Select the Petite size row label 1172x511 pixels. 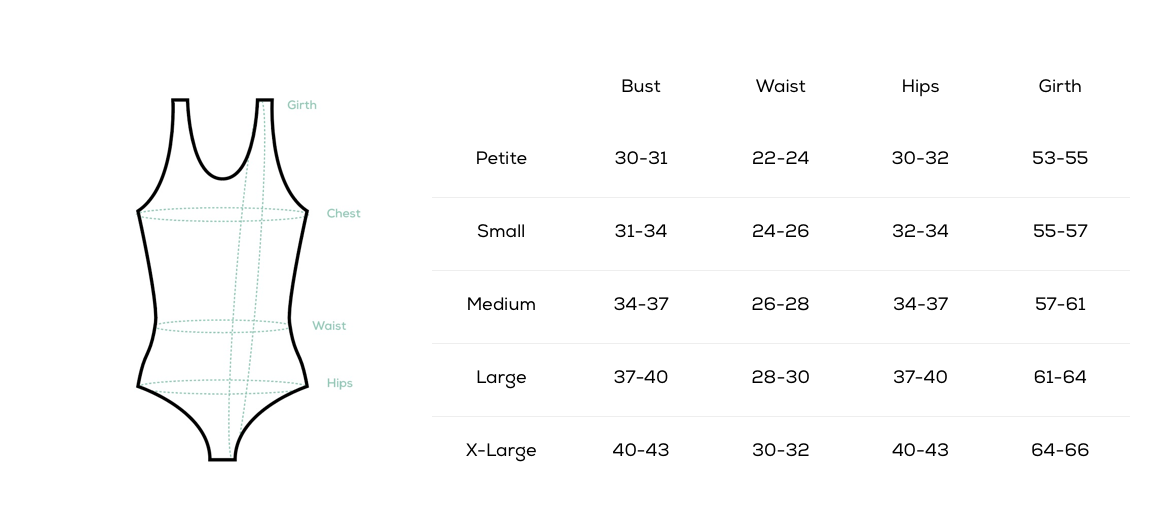(502, 158)
